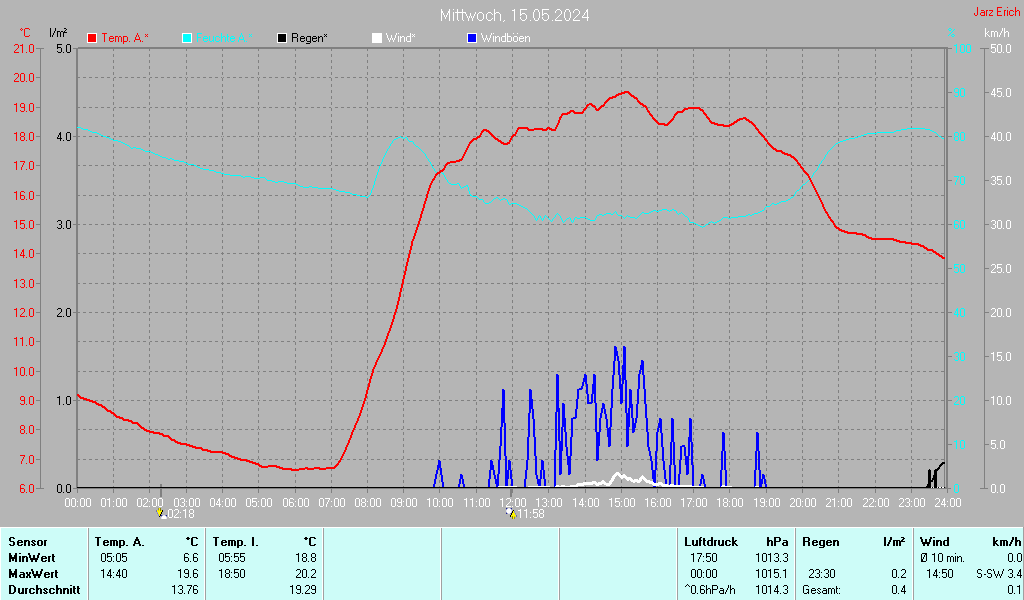Click the Regen legend label
1024x600 pixels.
(309, 38)
